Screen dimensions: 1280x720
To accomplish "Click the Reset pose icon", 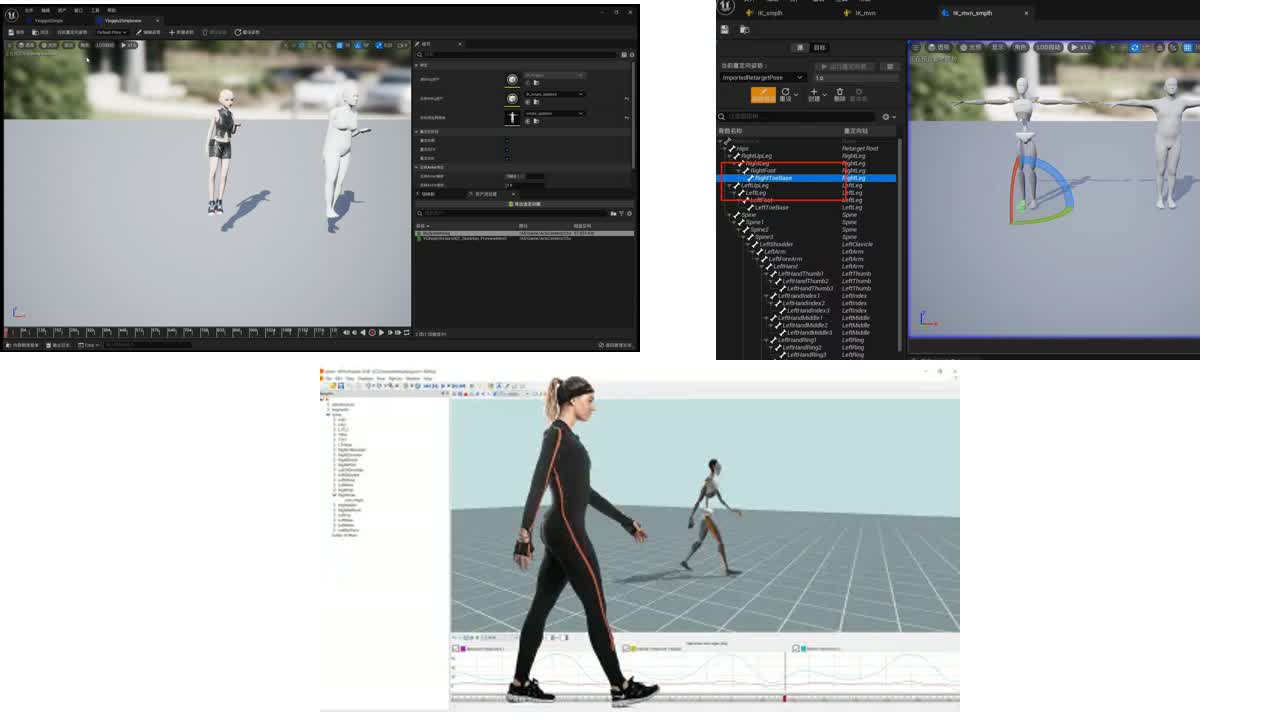I will [x=786, y=95].
